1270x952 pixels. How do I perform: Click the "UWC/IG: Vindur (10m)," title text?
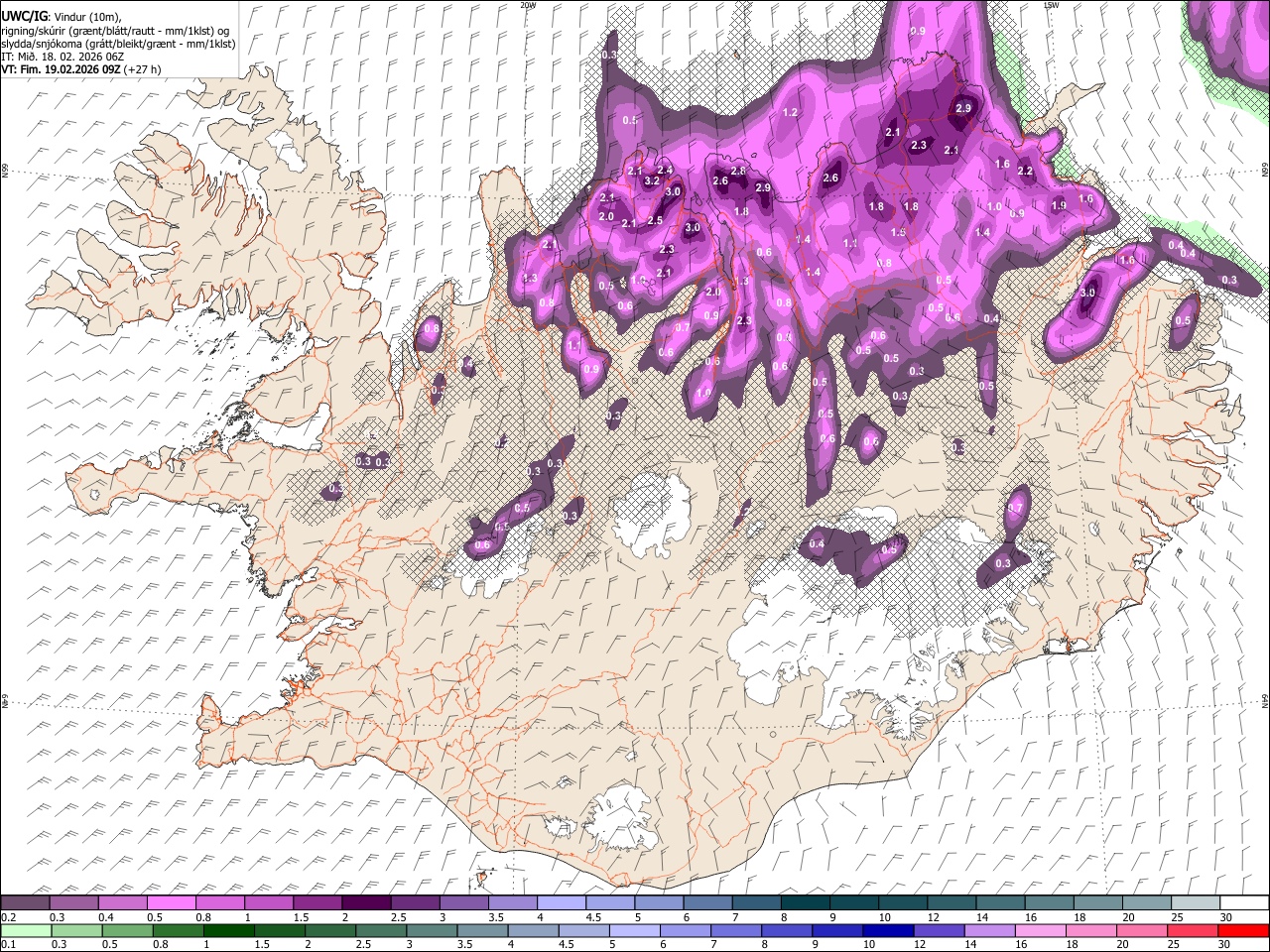pos(62,17)
